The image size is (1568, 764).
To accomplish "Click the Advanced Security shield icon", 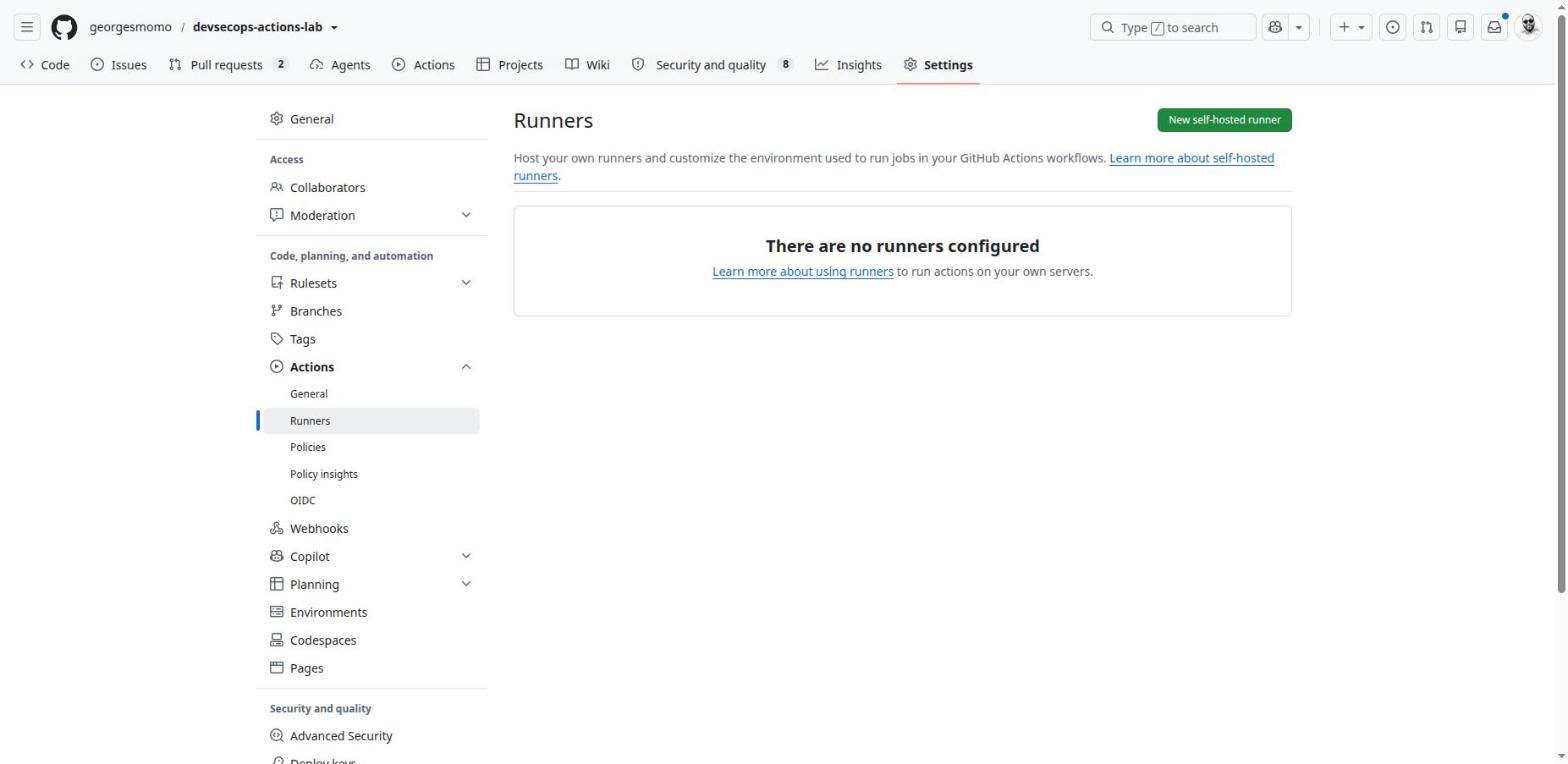I will coord(277,736).
